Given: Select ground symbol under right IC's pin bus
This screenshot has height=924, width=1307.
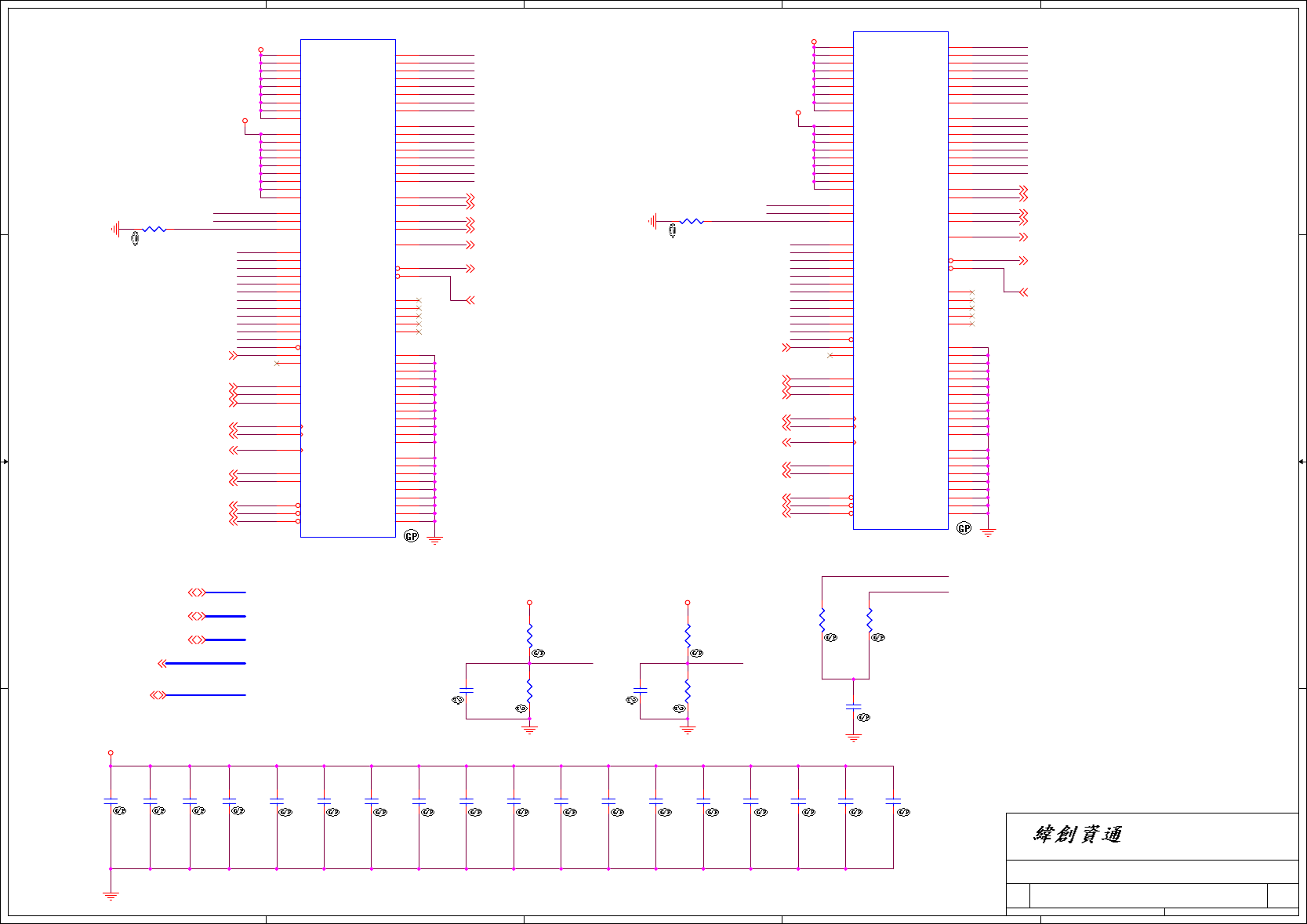Looking at the screenshot, I should (988, 533).
